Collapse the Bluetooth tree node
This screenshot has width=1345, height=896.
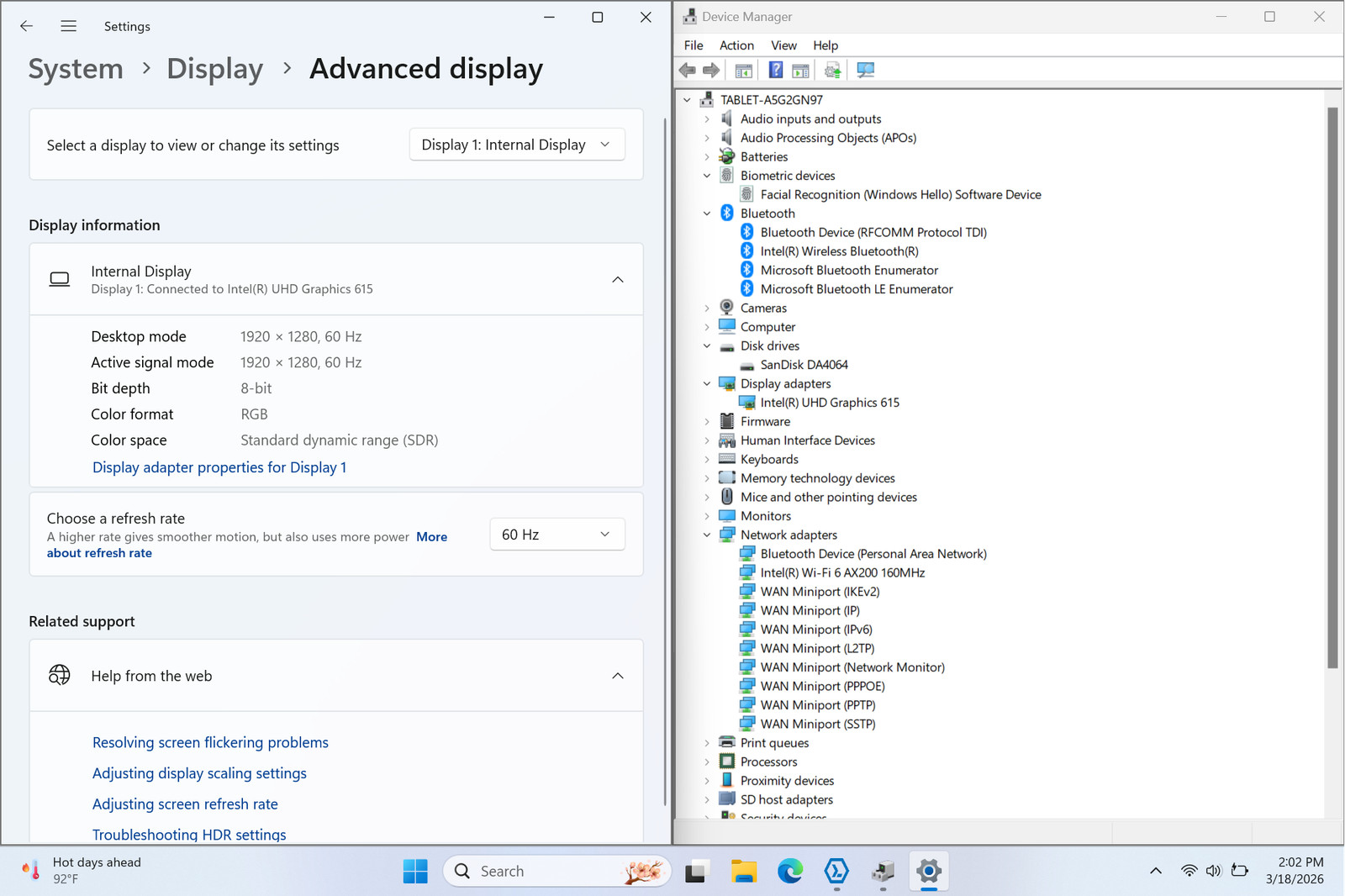pyautogui.click(x=707, y=213)
